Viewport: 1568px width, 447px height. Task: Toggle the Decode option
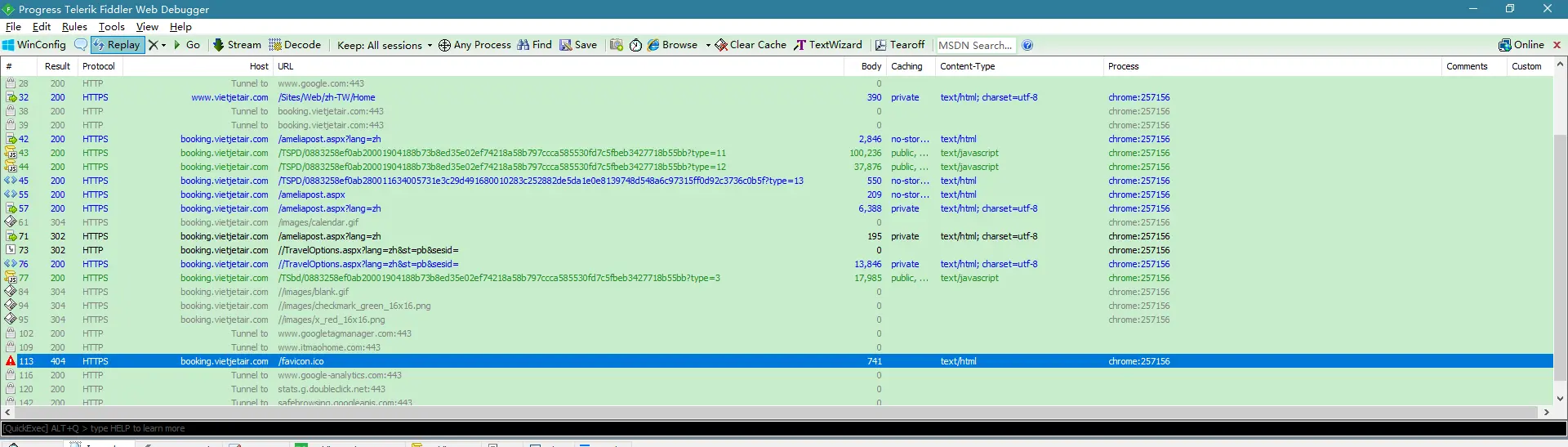point(295,45)
